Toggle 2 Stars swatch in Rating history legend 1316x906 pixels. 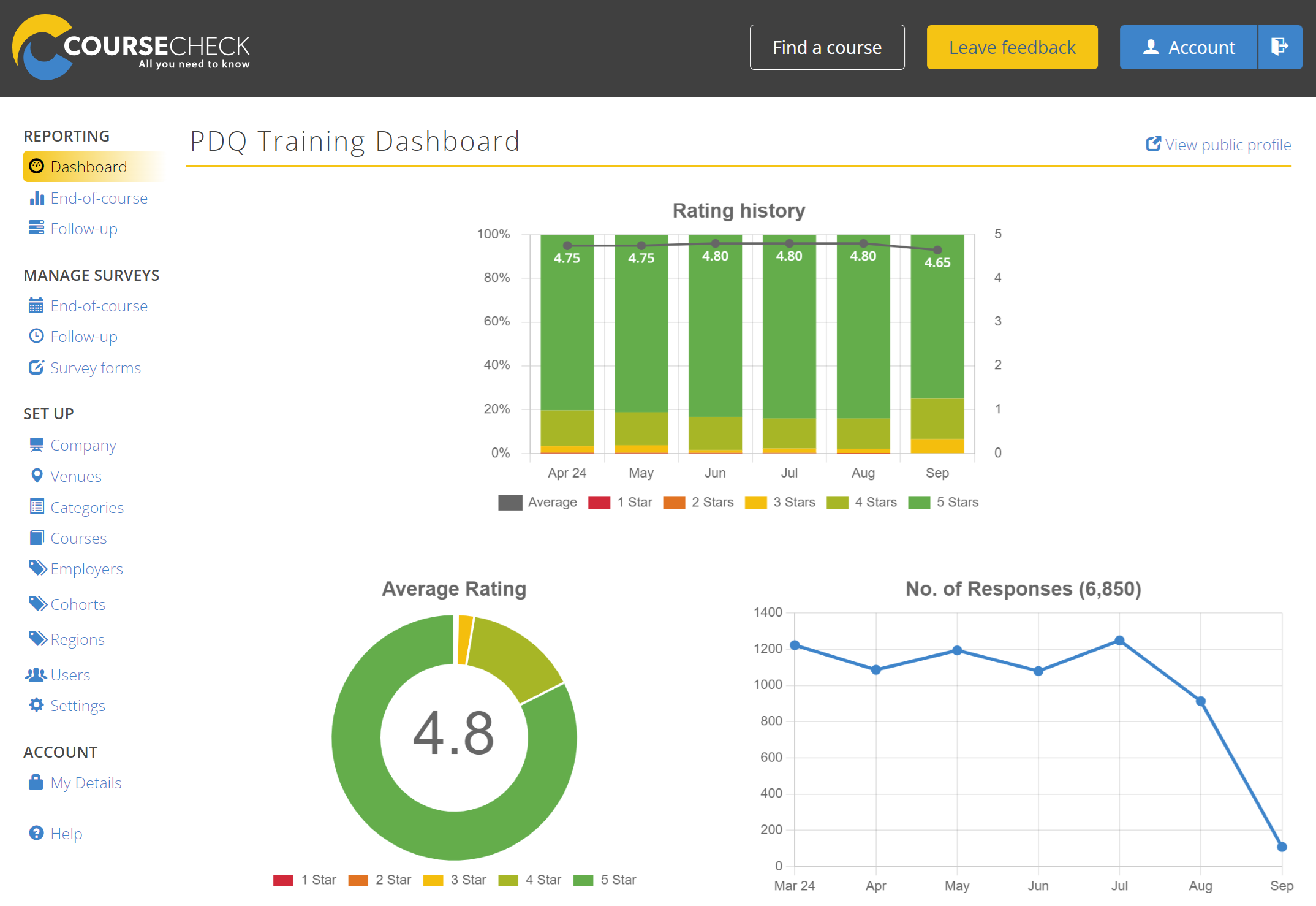[674, 503]
